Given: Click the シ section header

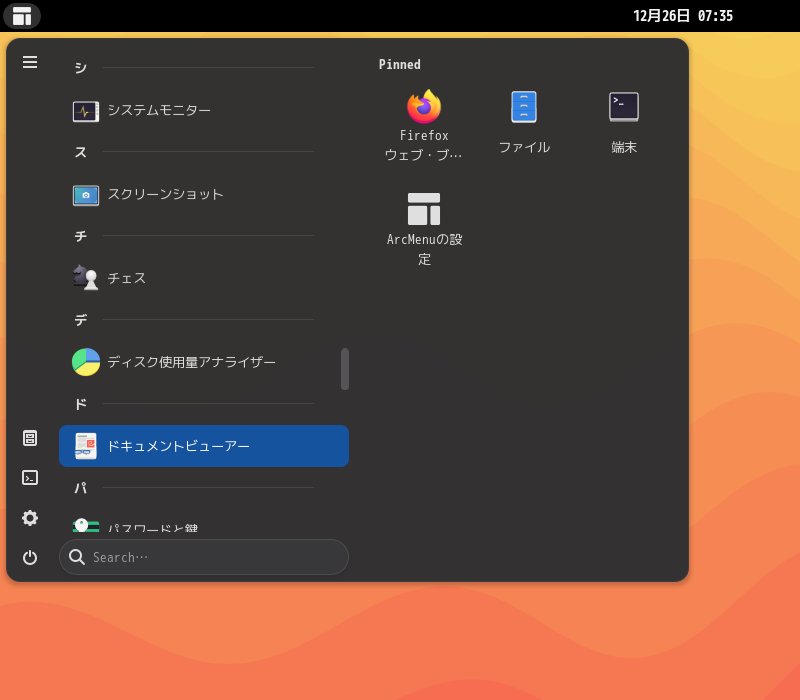Looking at the screenshot, I should click(x=81, y=67).
